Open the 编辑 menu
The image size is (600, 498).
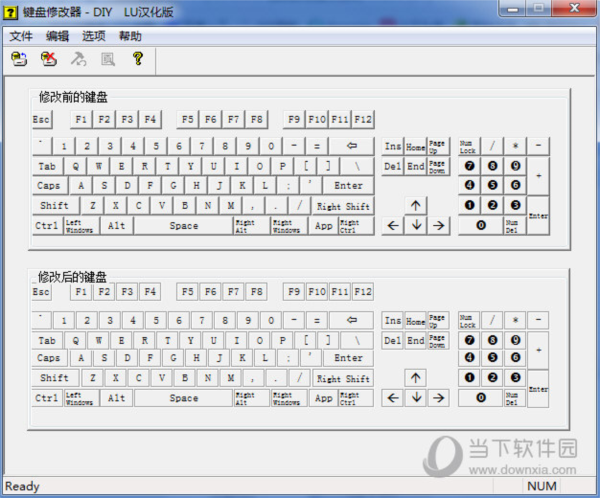pyautogui.click(x=57, y=36)
